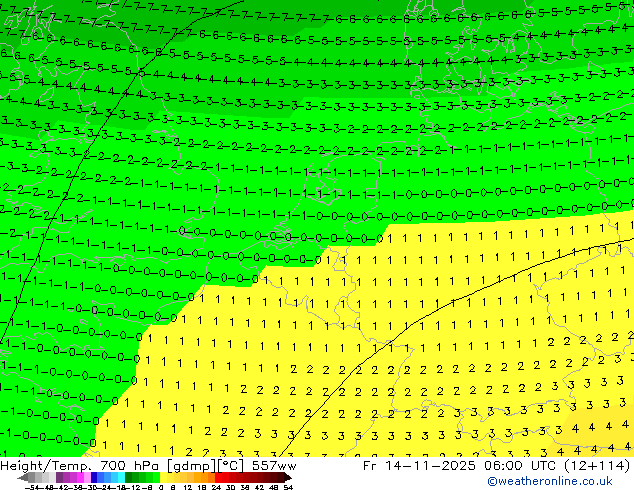
Task: Select the cyan swatch in the legend
Action: pyautogui.click(x=121, y=478)
